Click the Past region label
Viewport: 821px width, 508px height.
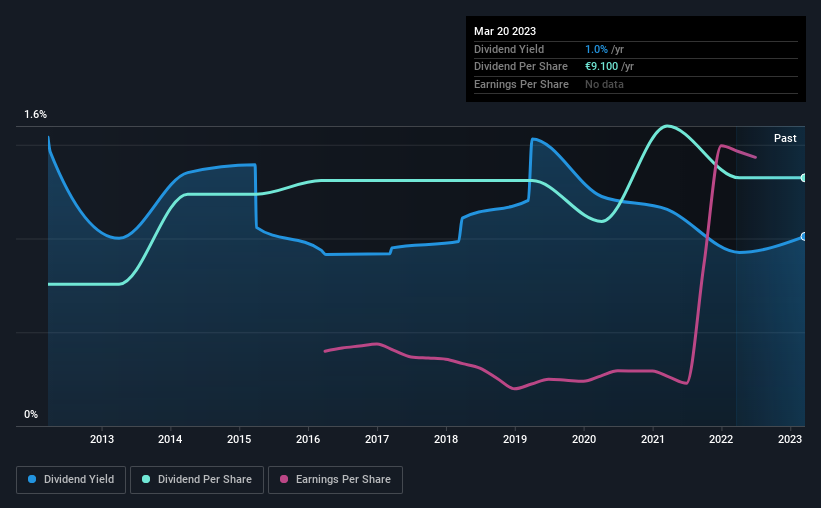click(785, 138)
